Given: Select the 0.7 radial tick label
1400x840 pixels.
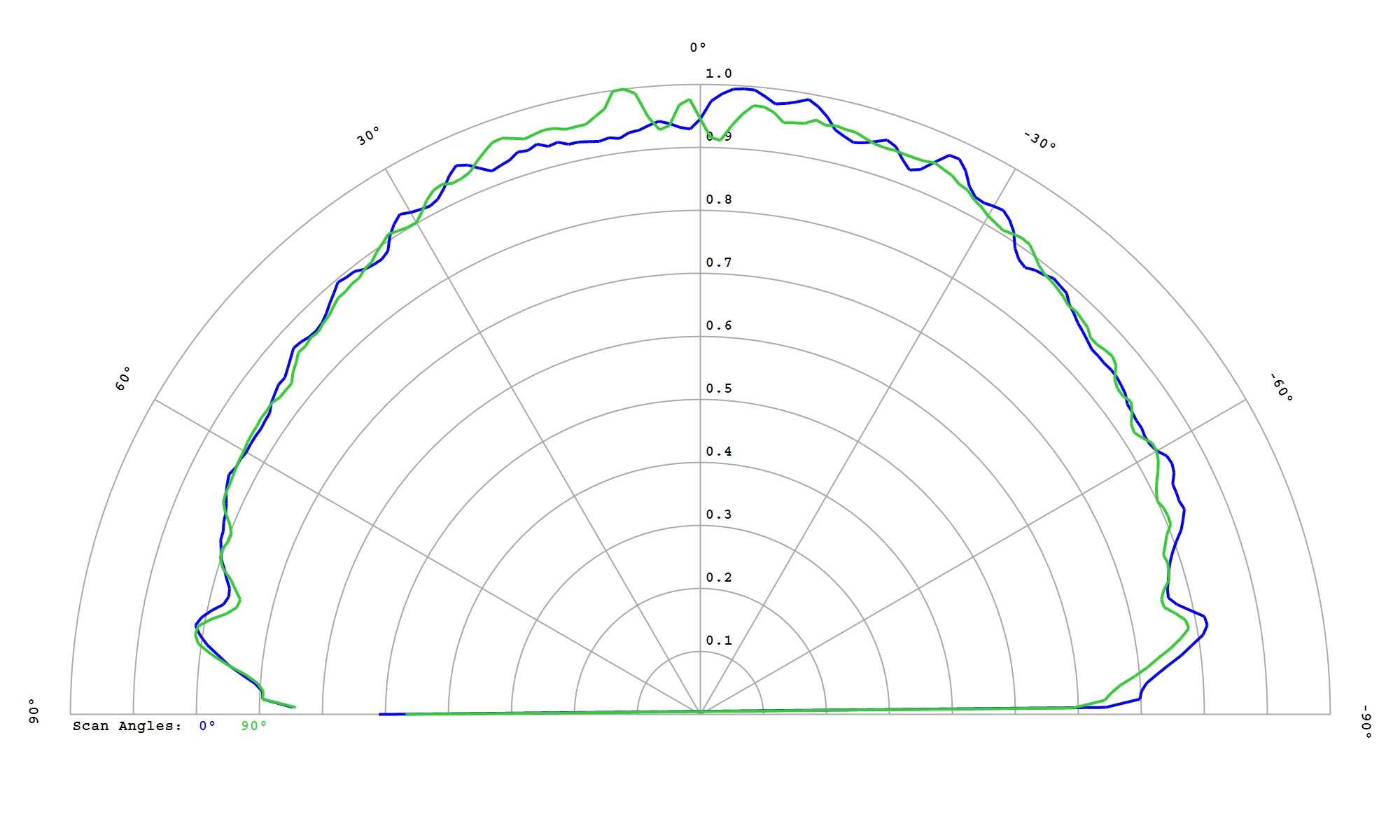Looking at the screenshot, I should 718,262.
